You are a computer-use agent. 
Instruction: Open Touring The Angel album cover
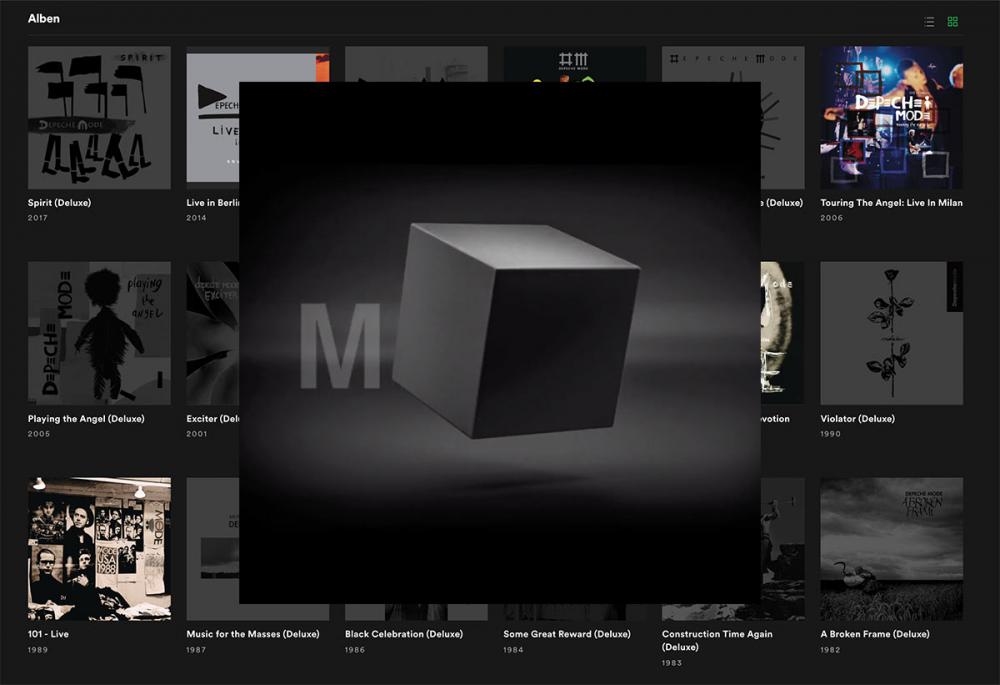pyautogui.click(x=892, y=117)
